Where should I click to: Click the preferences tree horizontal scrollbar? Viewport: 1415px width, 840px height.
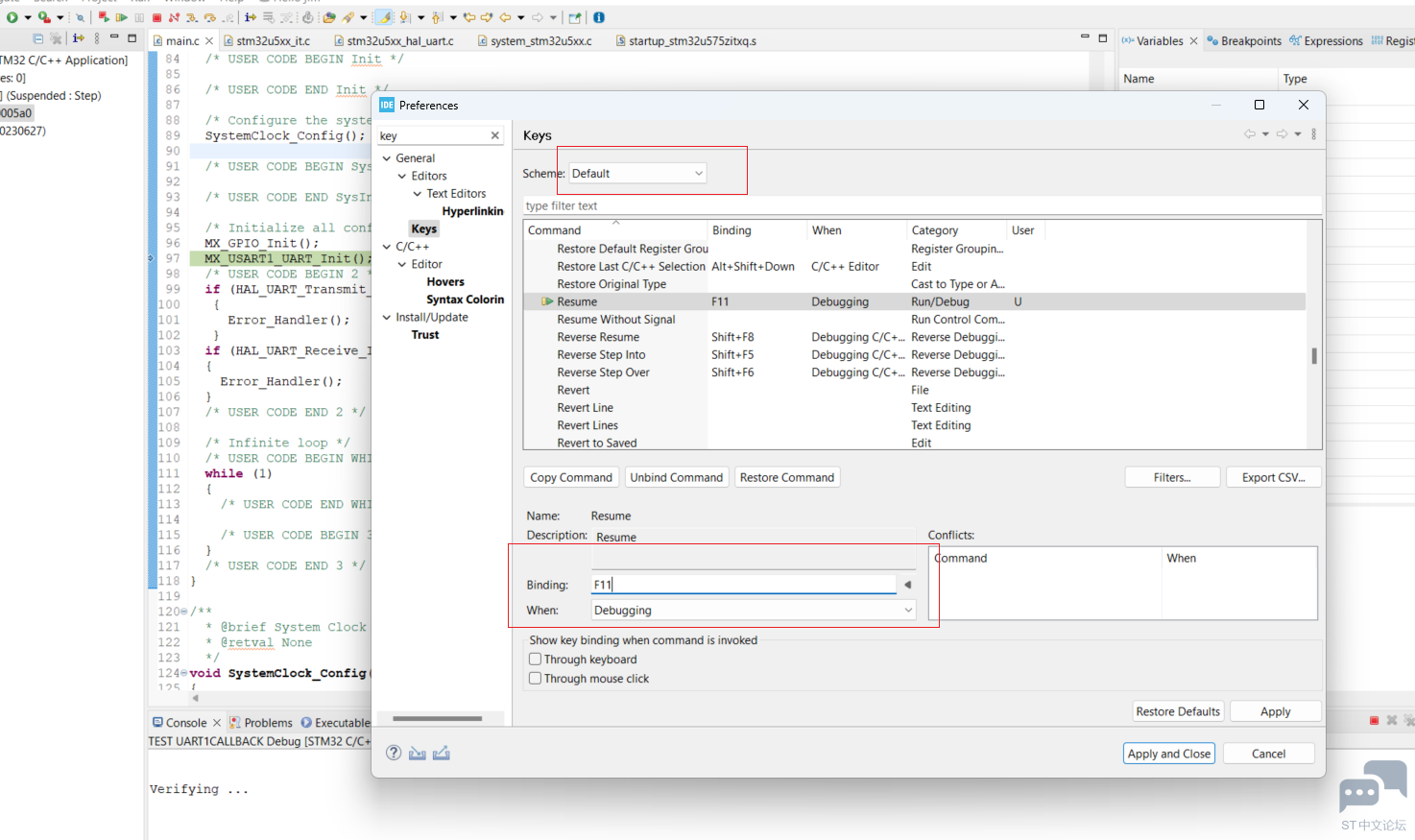[438, 718]
